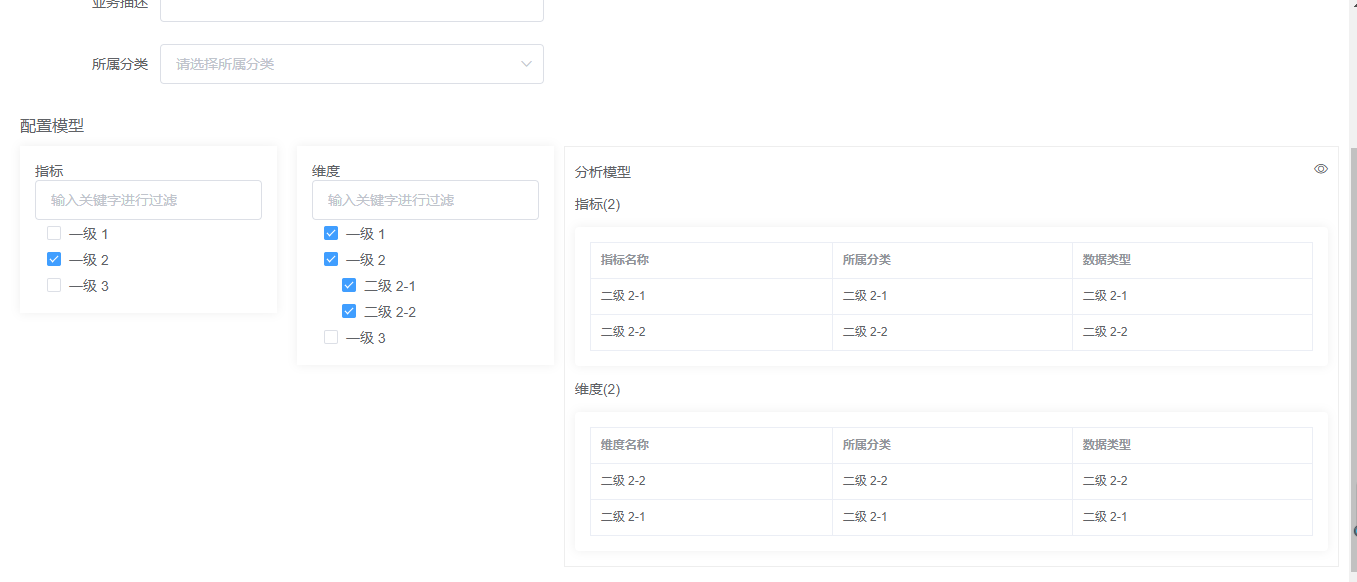The width and height of the screenshot is (1357, 582).
Task: Click 二级 2-1 cell under 指标名称 column
Action: (x=711, y=296)
